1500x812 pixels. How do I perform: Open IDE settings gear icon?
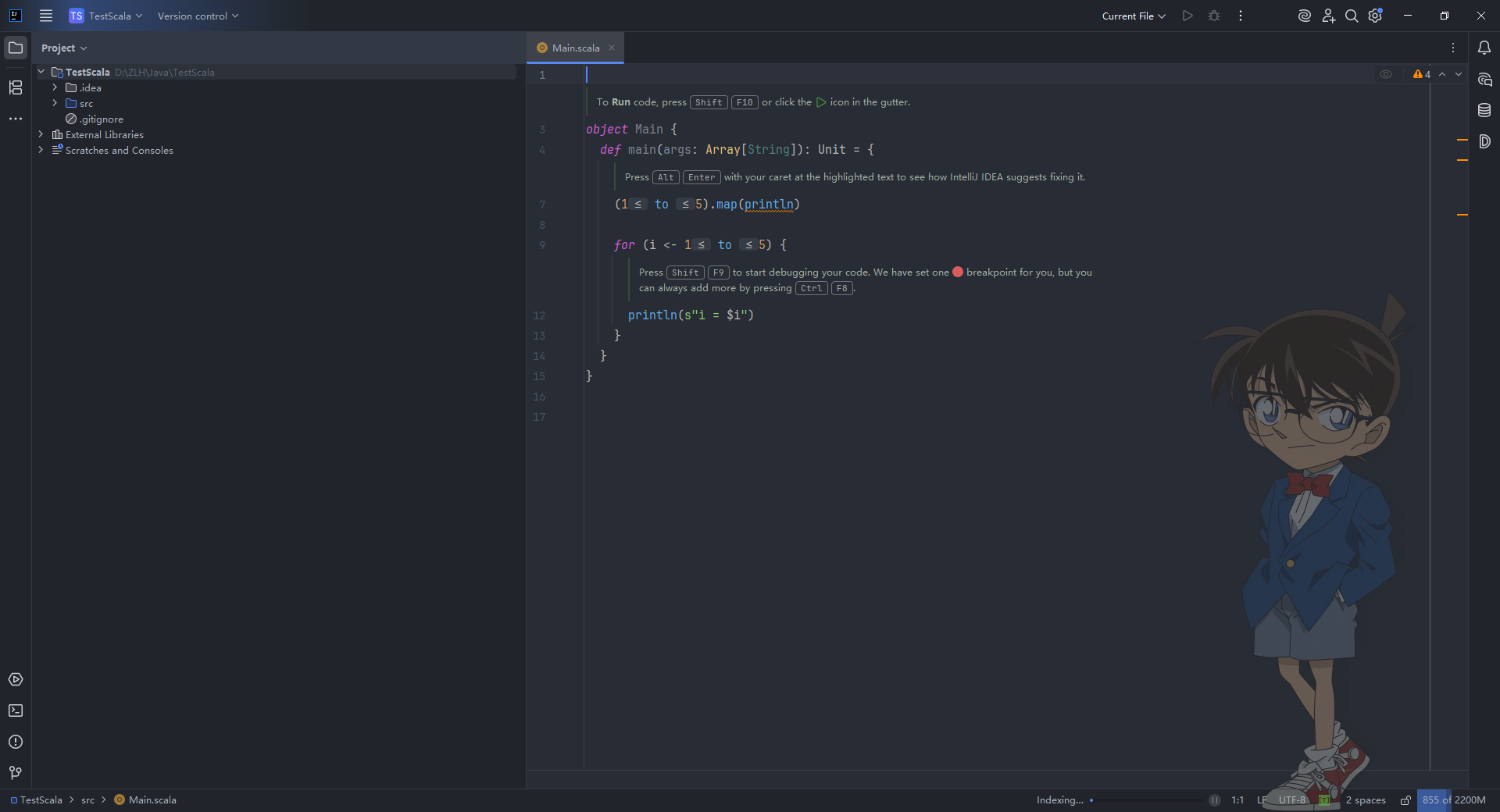1376,16
